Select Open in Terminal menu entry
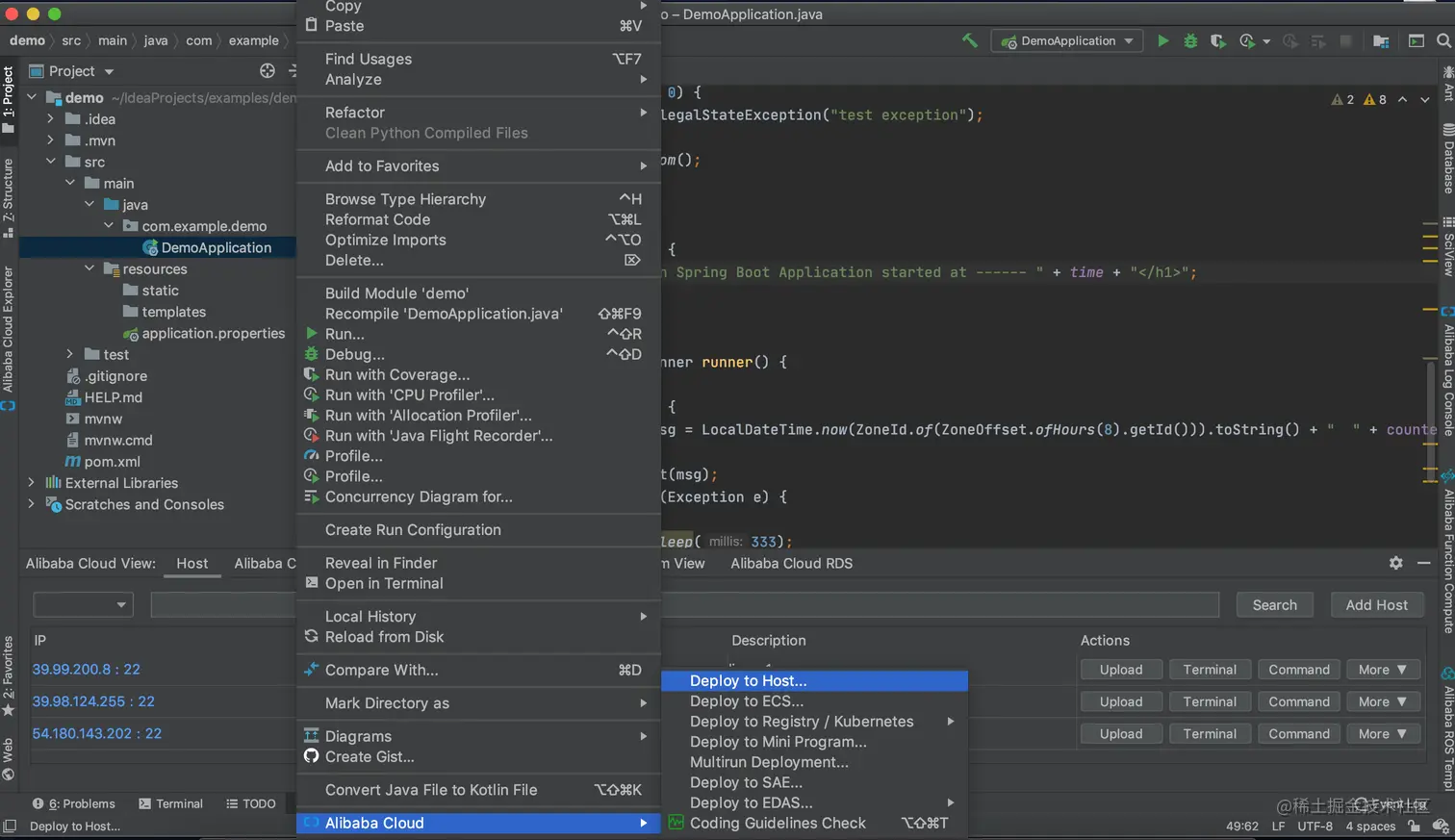Image resolution: width=1455 pixels, height=840 pixels. pyautogui.click(x=478, y=583)
